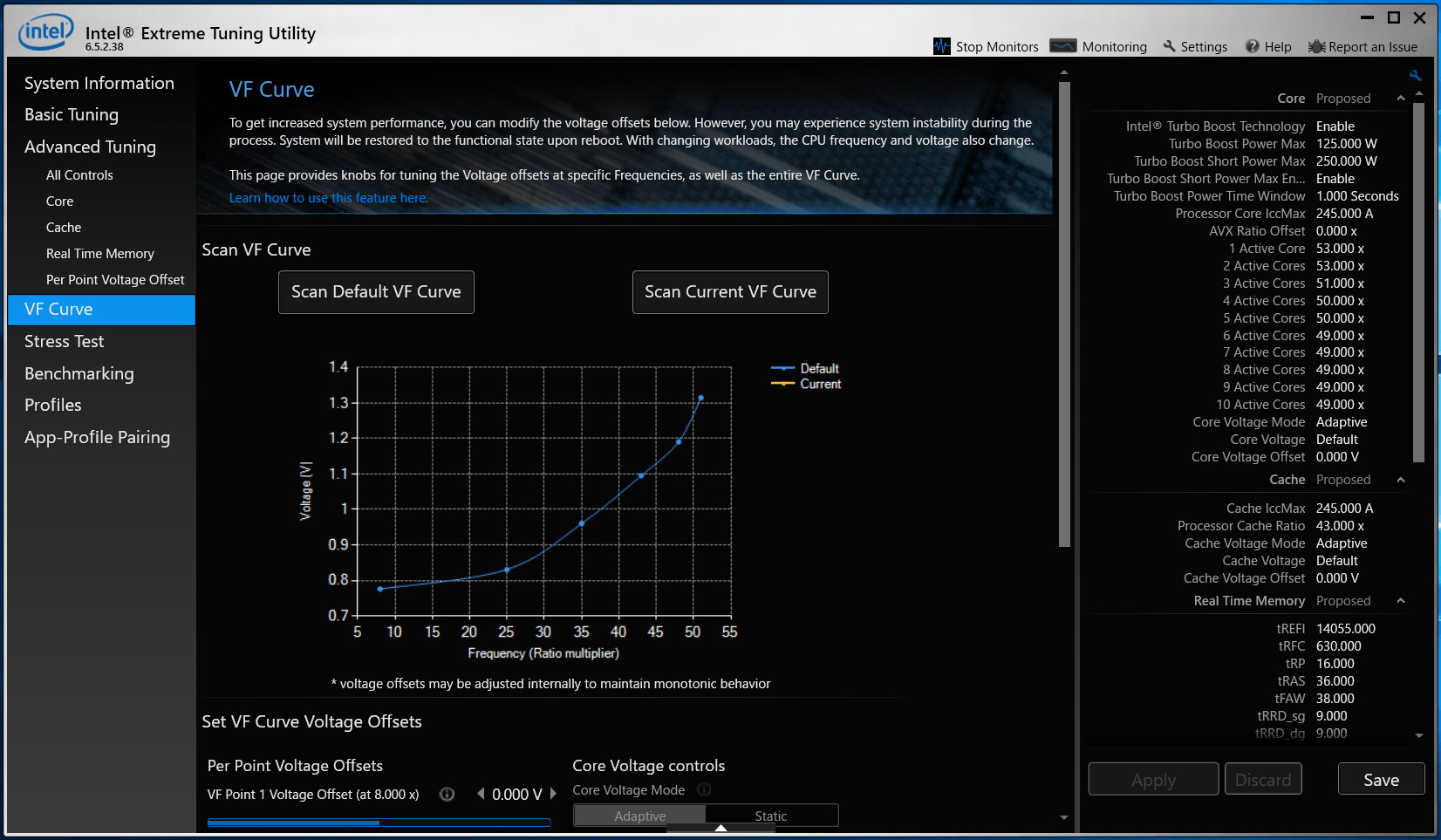Click the Discard button
This screenshot has width=1441, height=840.
(1263, 780)
